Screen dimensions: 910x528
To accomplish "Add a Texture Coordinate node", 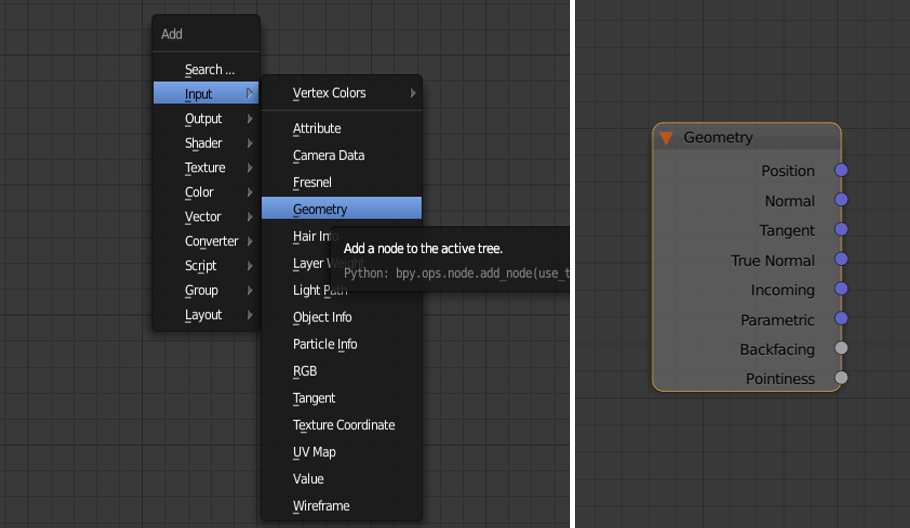I will click(343, 425).
